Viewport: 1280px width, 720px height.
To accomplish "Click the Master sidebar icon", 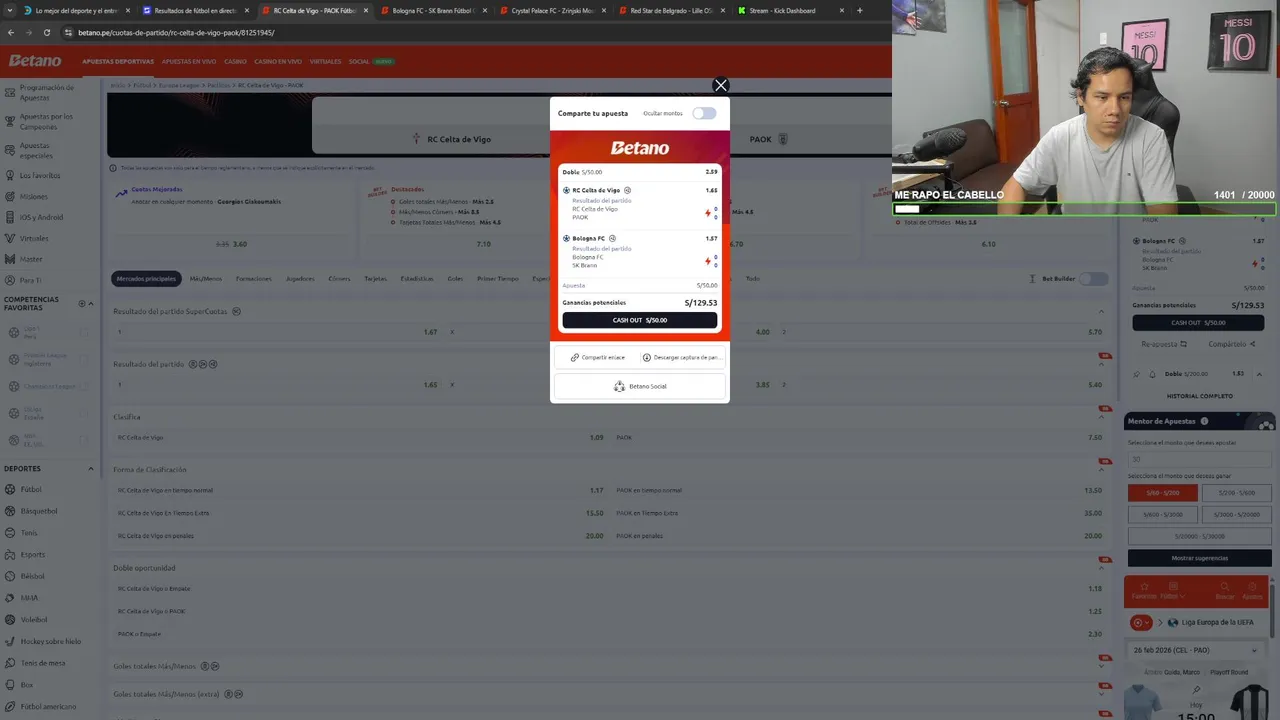I will pos(9,259).
